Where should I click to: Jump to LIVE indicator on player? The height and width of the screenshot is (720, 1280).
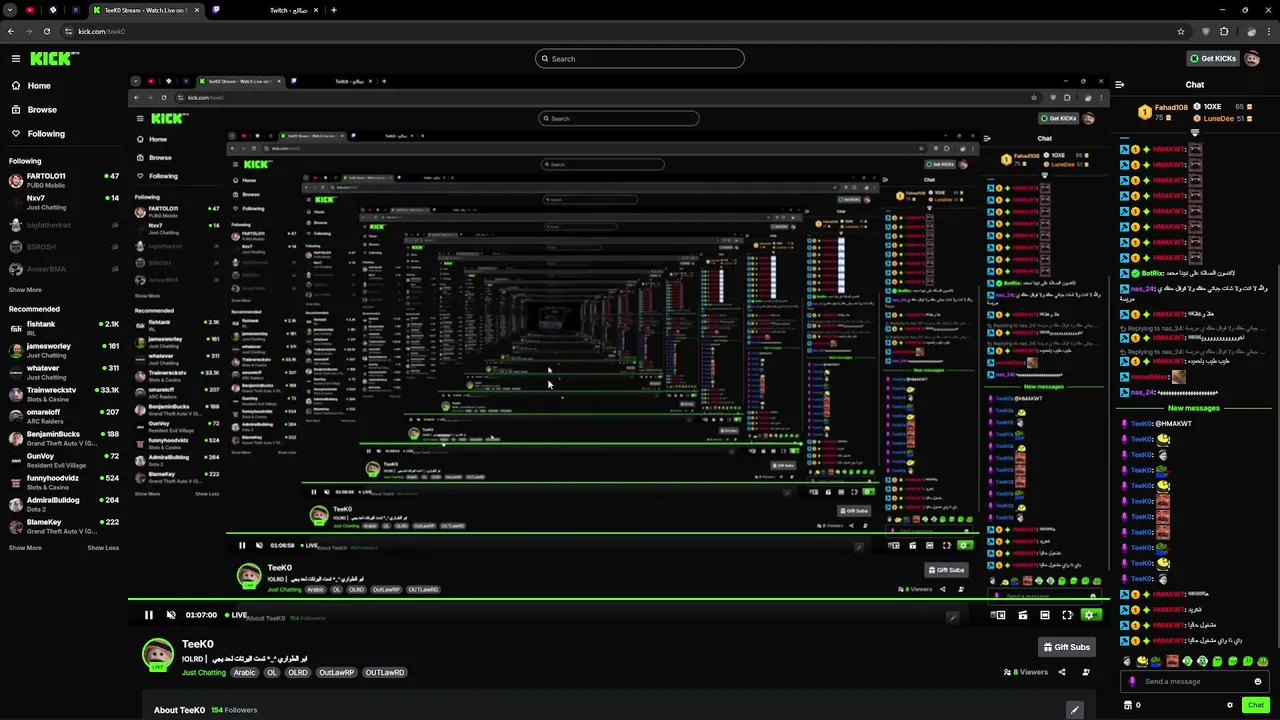click(x=236, y=615)
